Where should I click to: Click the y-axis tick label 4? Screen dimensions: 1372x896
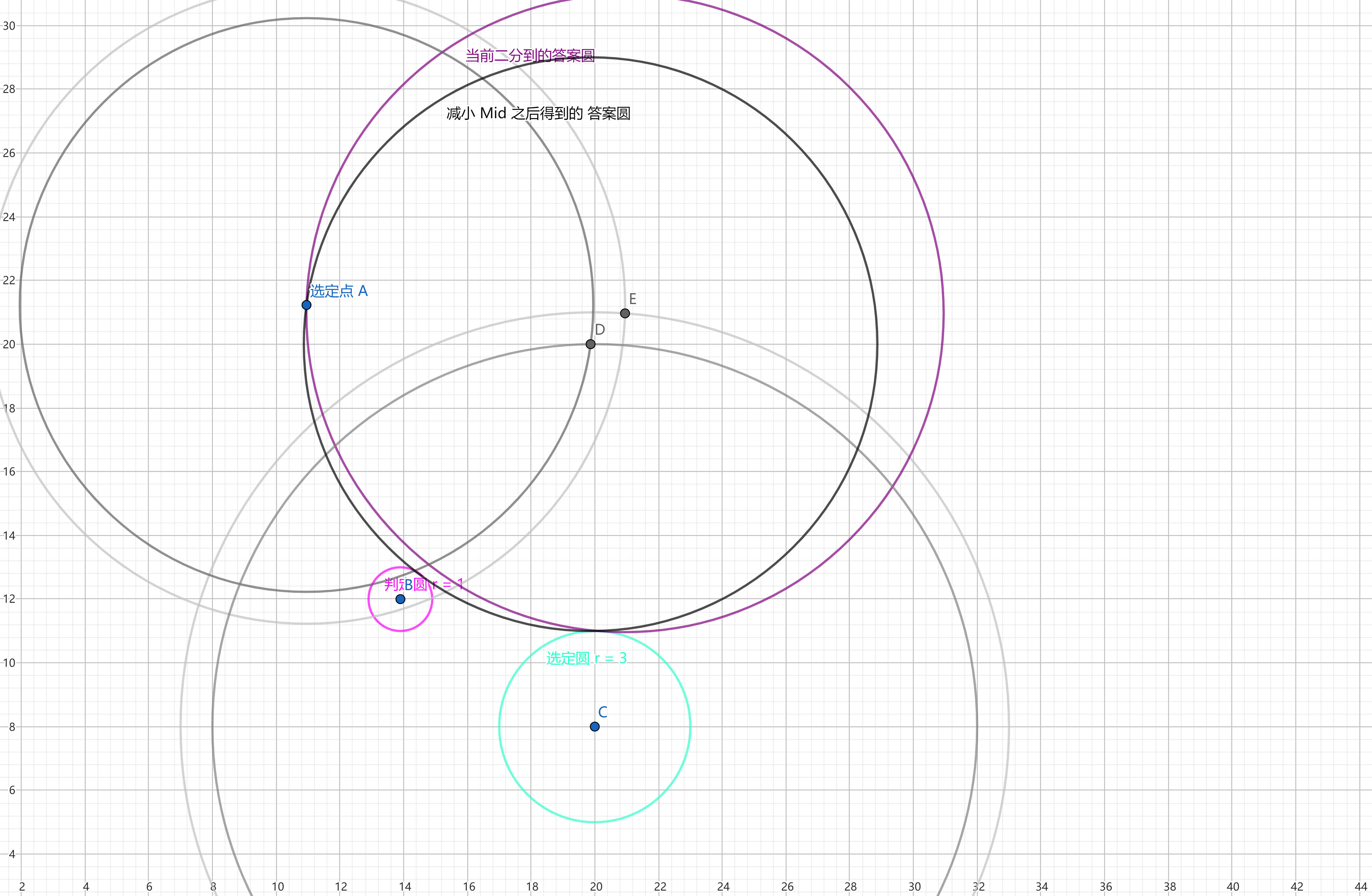tap(11, 854)
